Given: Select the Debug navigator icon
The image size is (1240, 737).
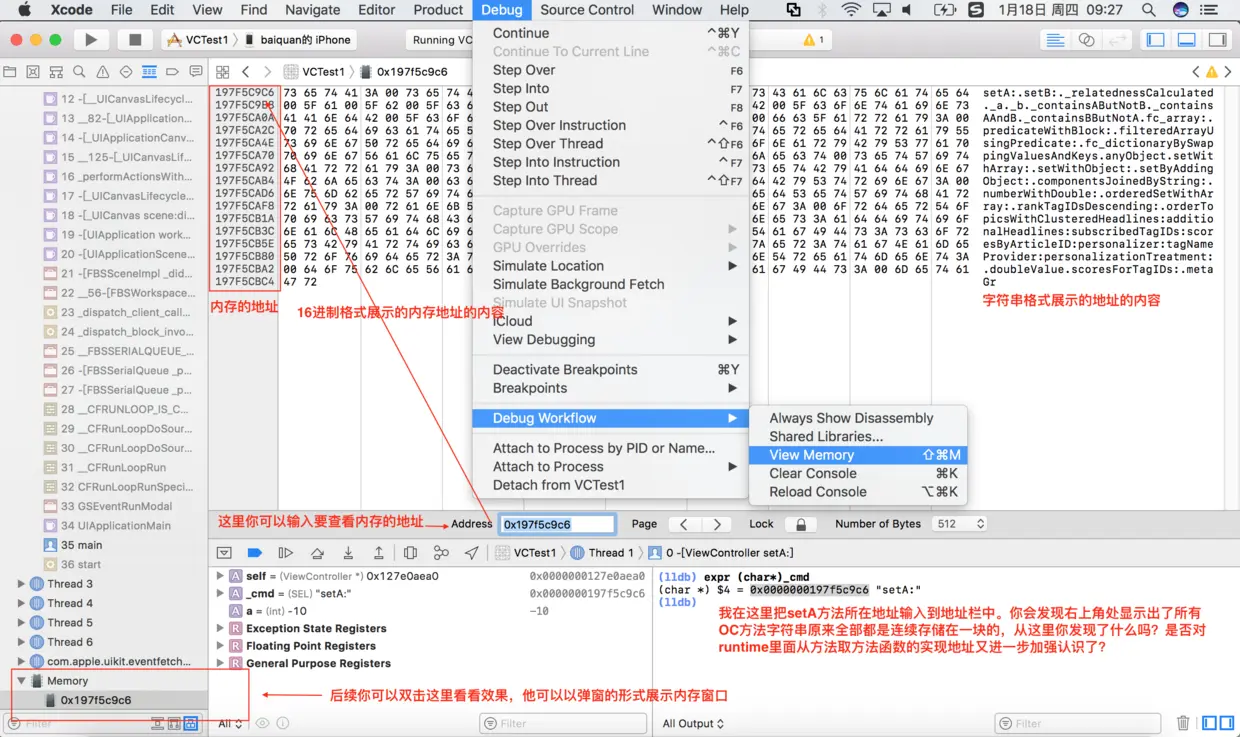Looking at the screenshot, I should pyautogui.click(x=149, y=72).
